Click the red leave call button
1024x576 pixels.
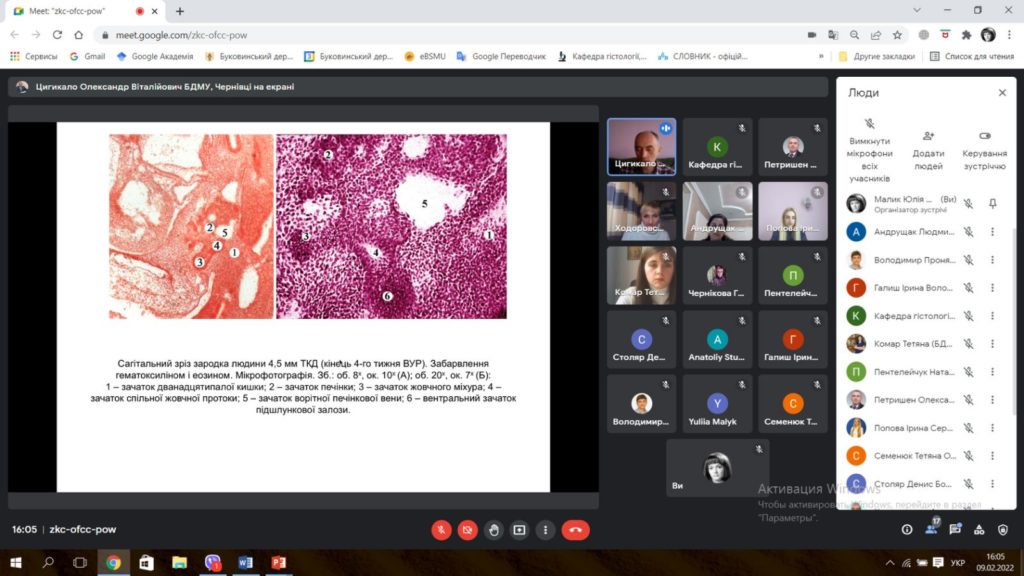click(575, 530)
